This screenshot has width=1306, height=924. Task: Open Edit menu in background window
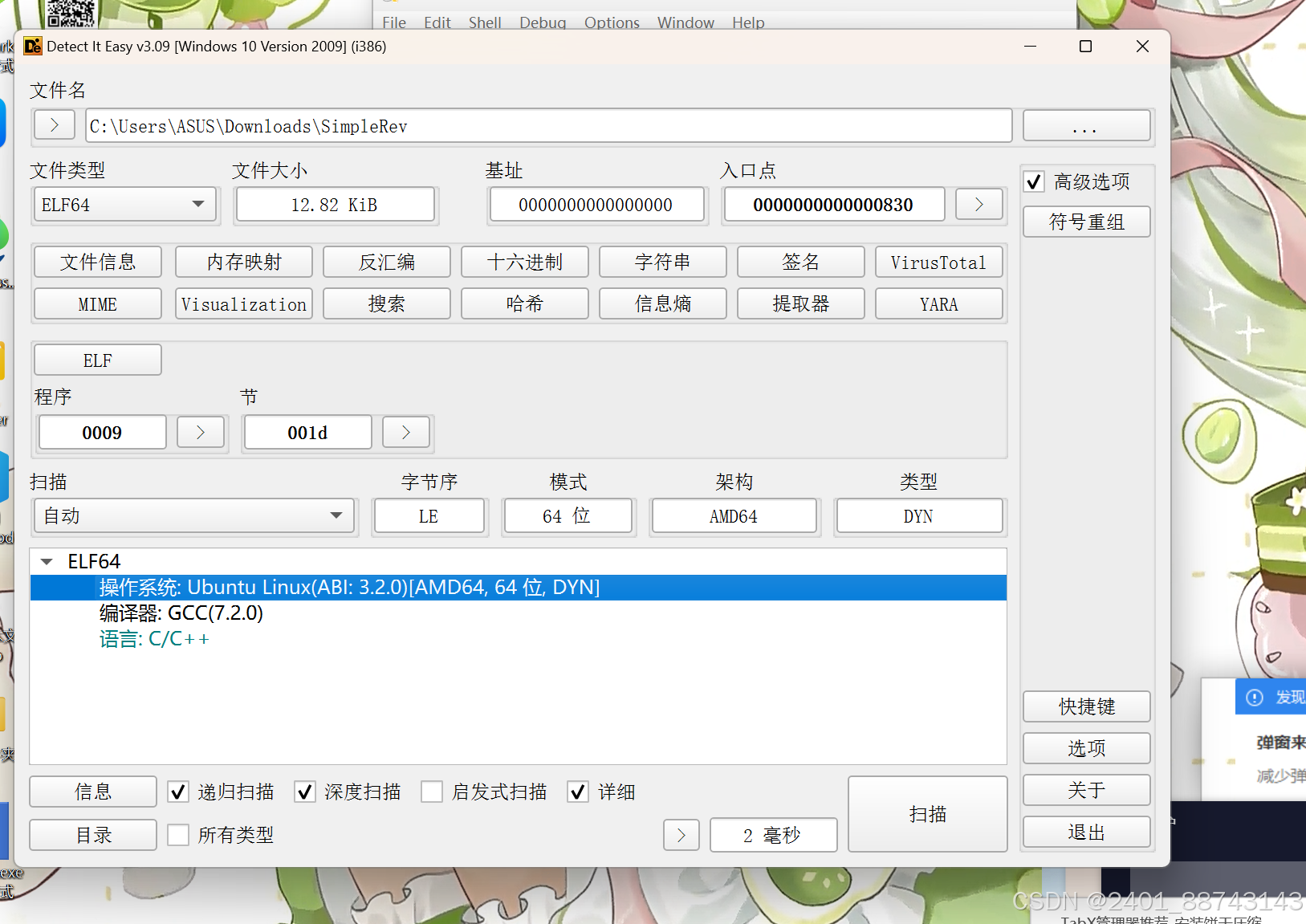437,22
